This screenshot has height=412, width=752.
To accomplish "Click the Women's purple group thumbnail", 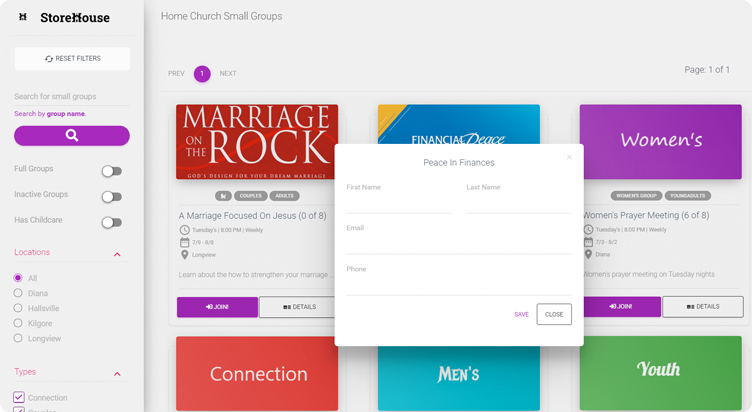I will [661, 142].
